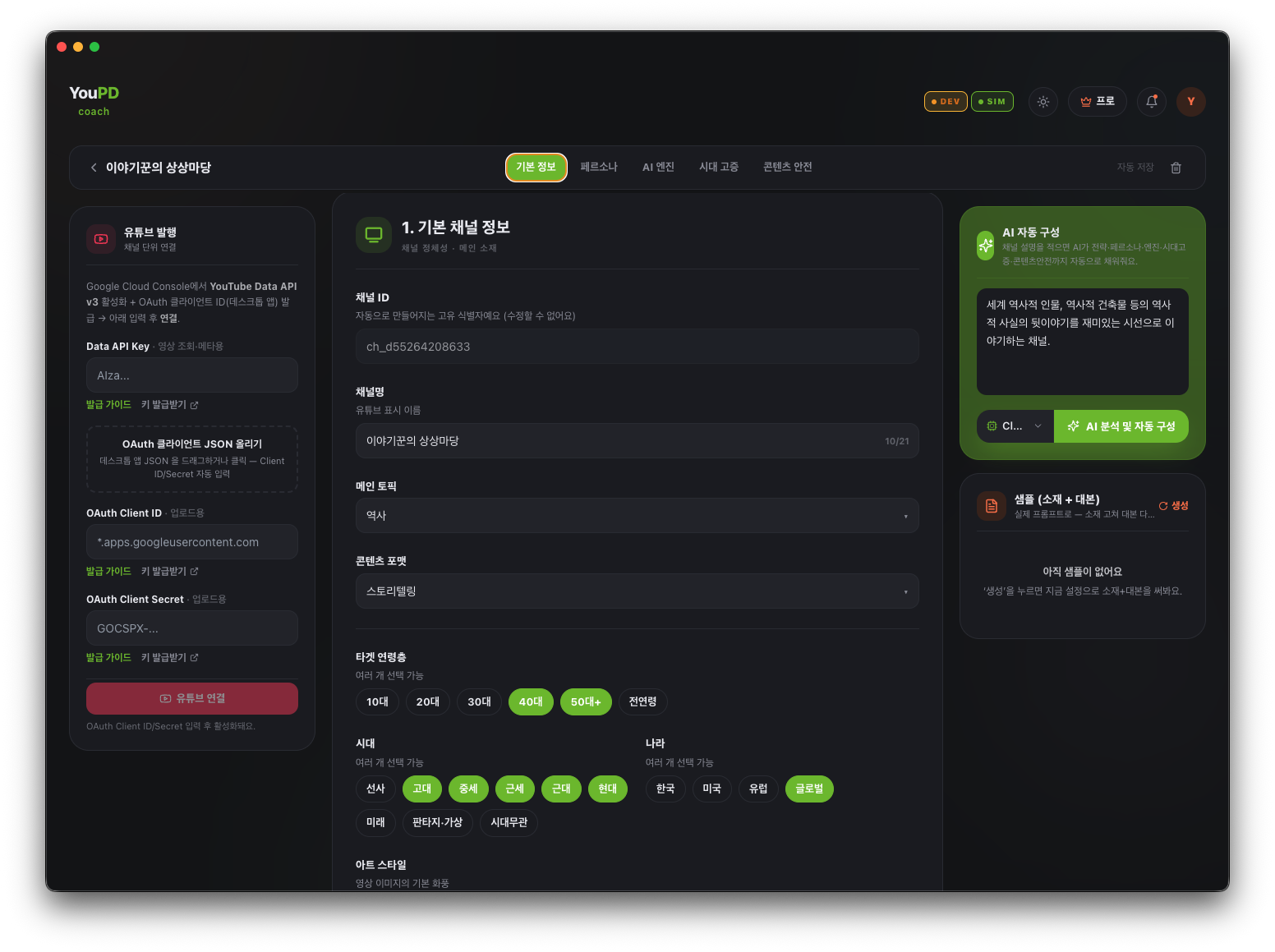Deselect the 근대 era chip
Viewport: 1275px width, 952px height.
tap(561, 789)
